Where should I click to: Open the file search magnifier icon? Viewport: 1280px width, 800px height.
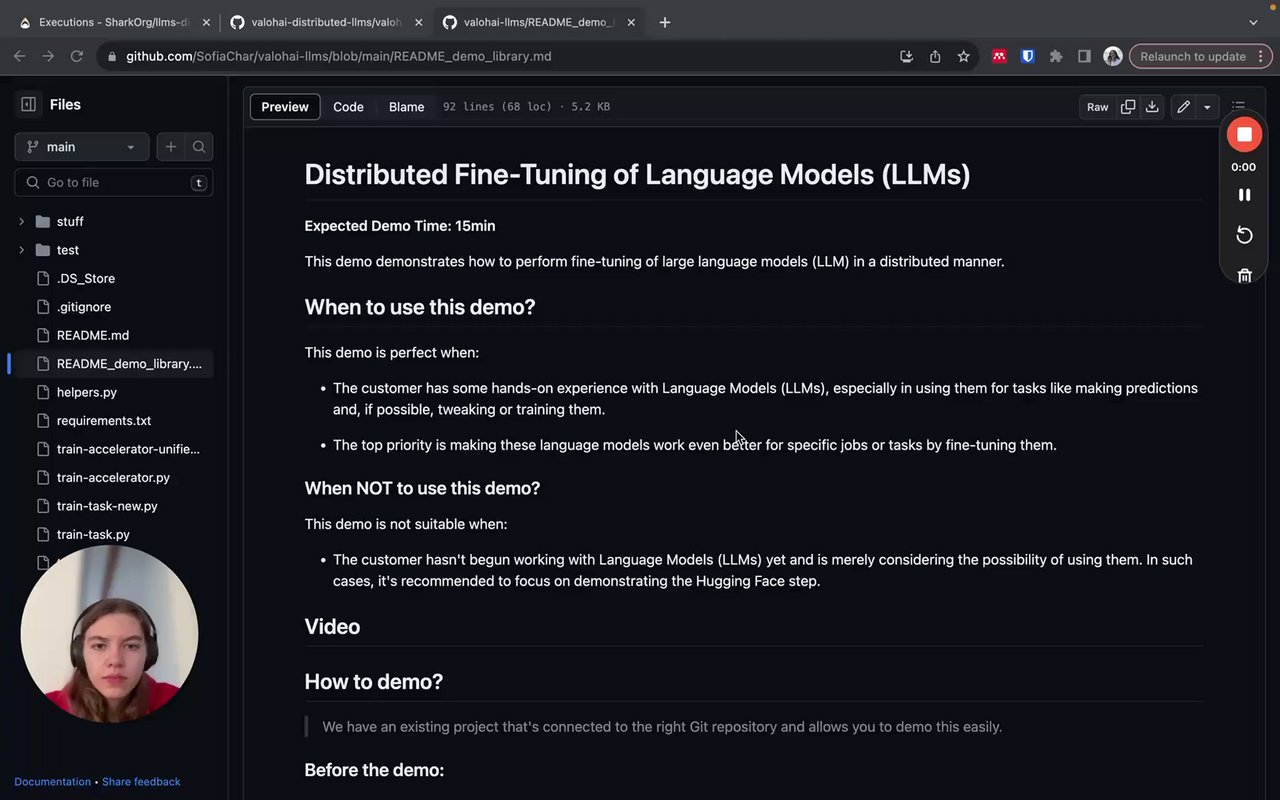199,147
